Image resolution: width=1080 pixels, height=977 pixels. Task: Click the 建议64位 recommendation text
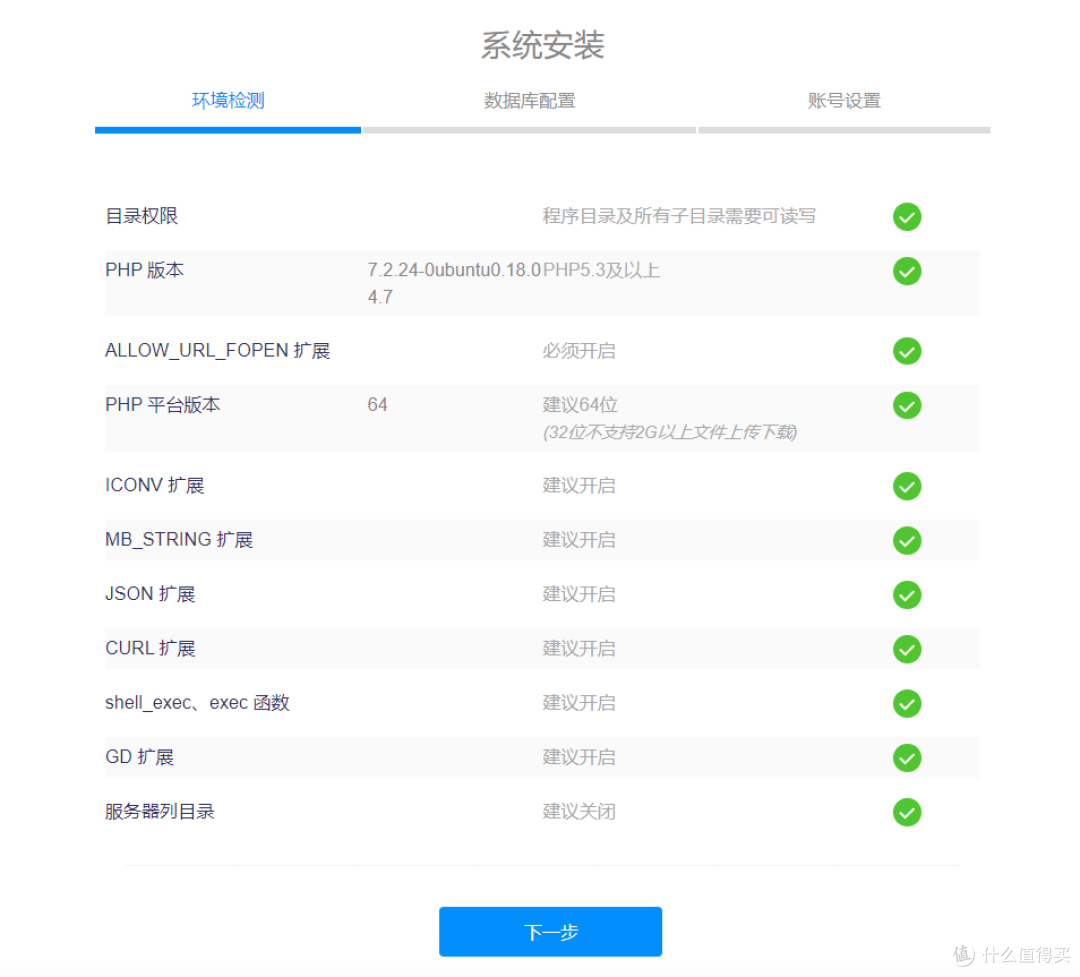(x=580, y=405)
